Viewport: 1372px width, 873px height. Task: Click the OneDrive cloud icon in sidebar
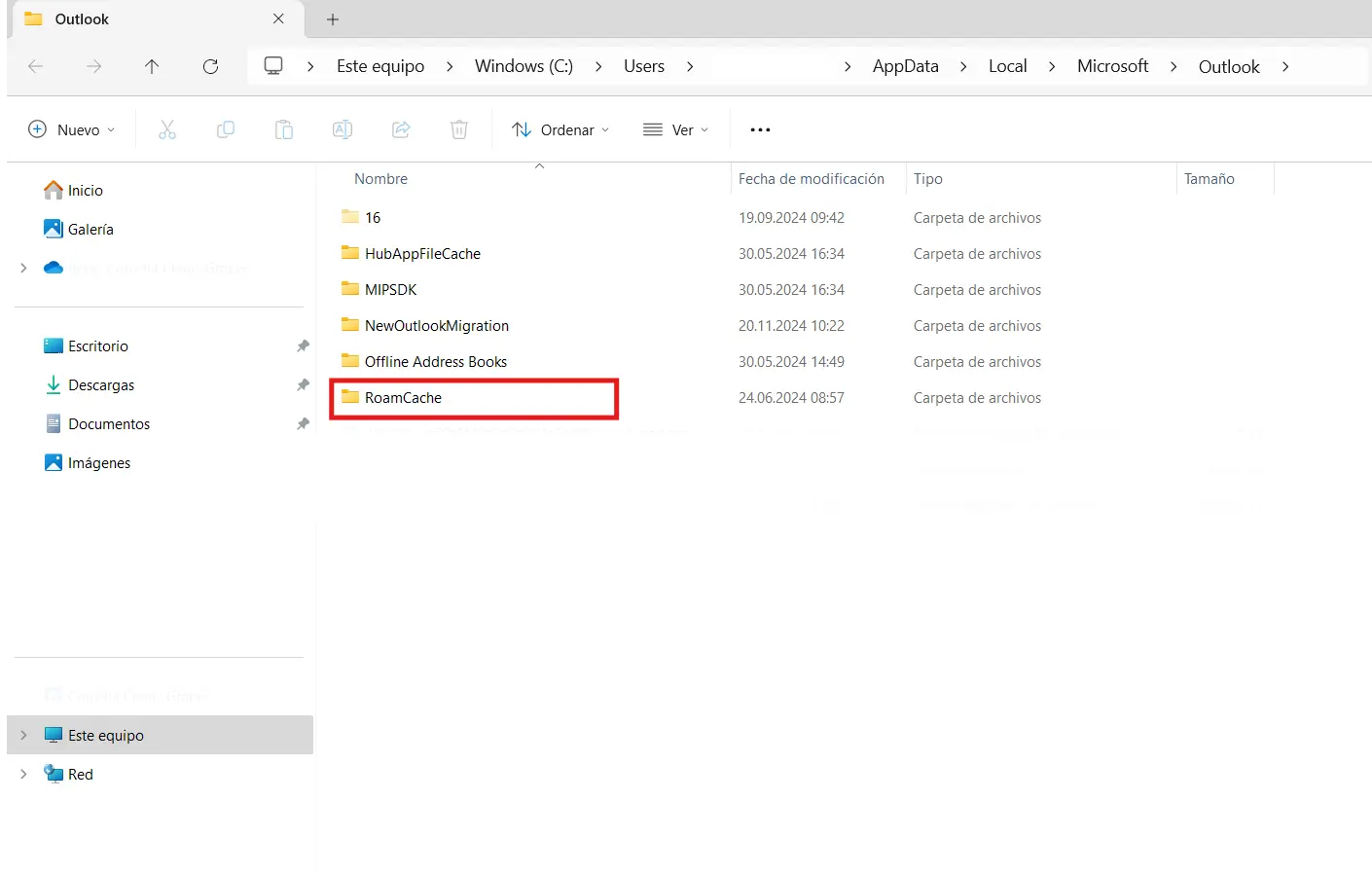click(54, 268)
